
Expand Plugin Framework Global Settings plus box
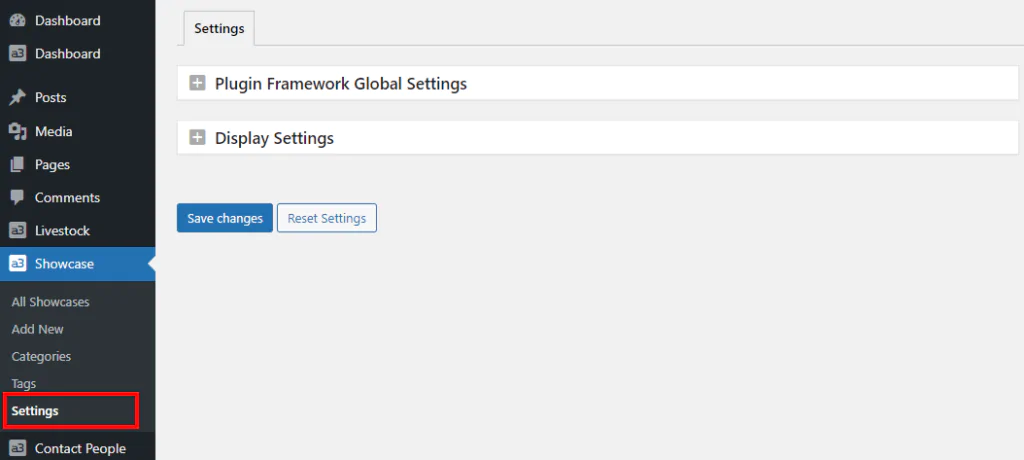point(197,83)
